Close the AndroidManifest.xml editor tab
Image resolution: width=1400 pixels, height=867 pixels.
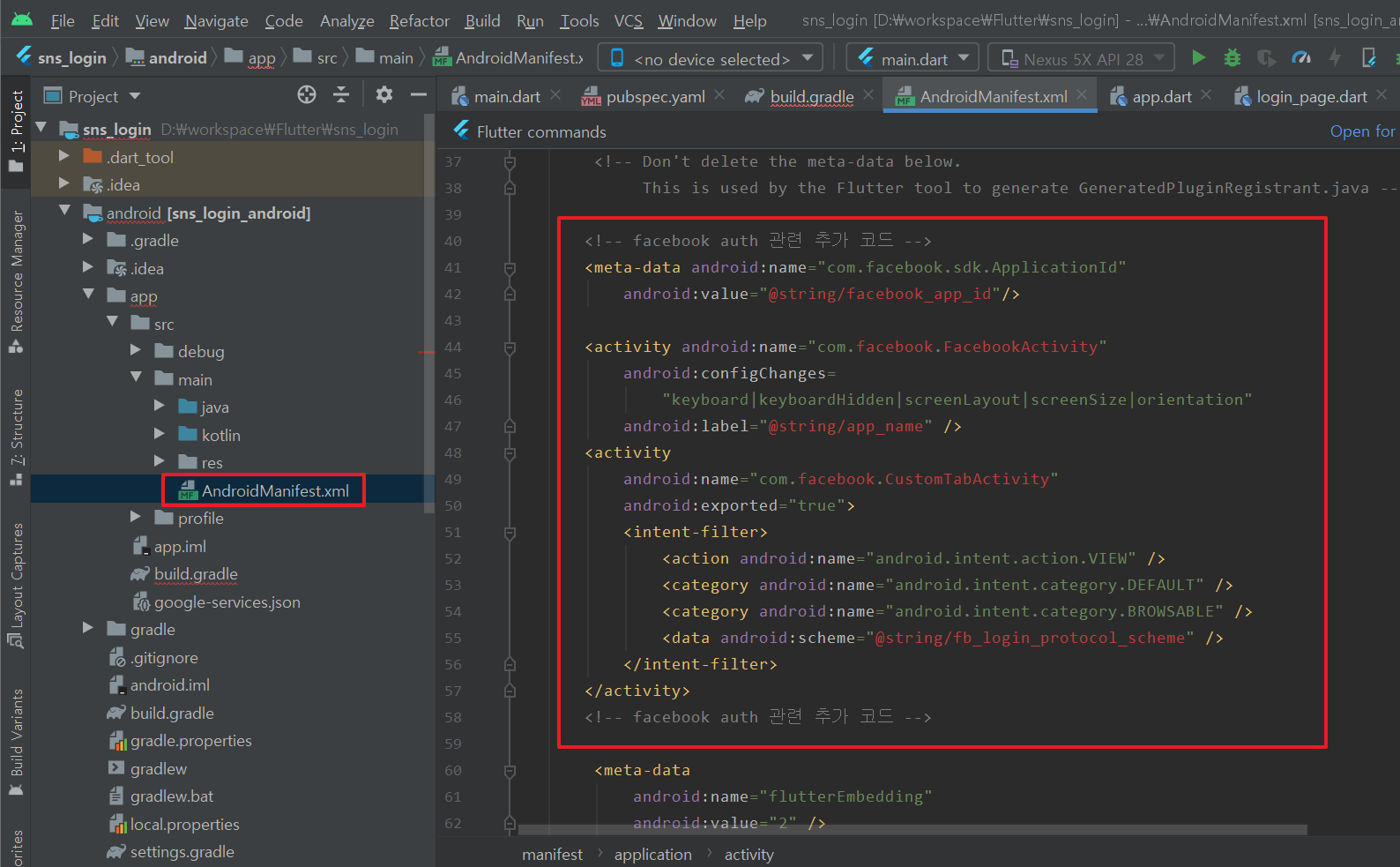pos(1082,94)
